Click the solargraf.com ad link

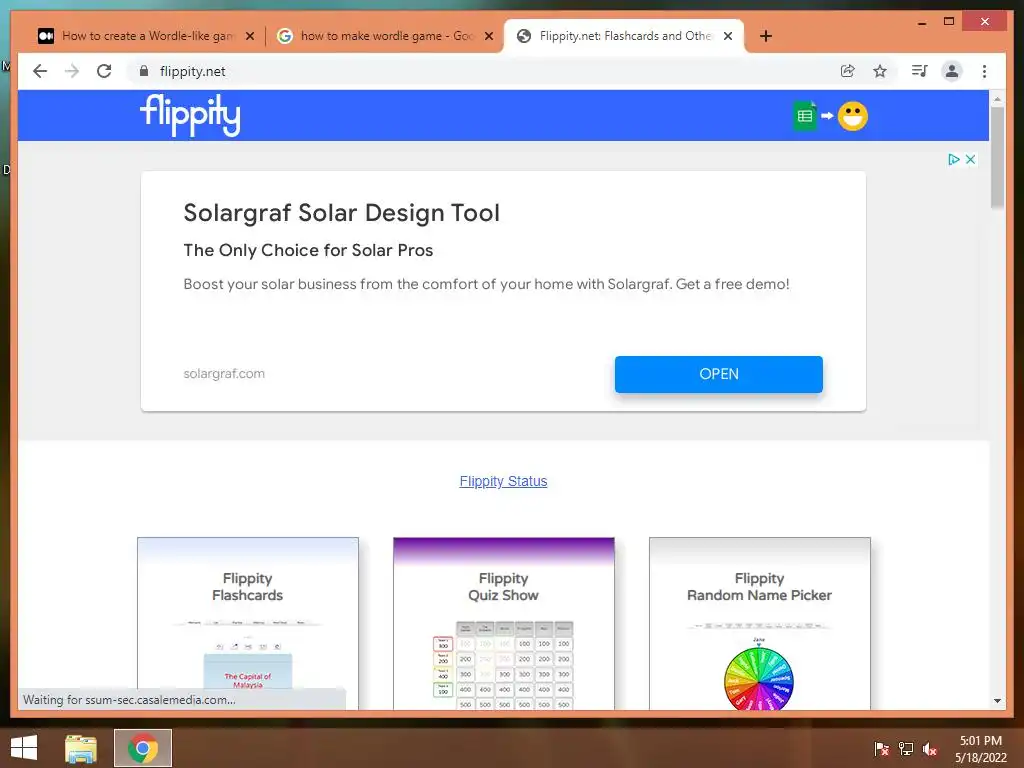coord(224,374)
